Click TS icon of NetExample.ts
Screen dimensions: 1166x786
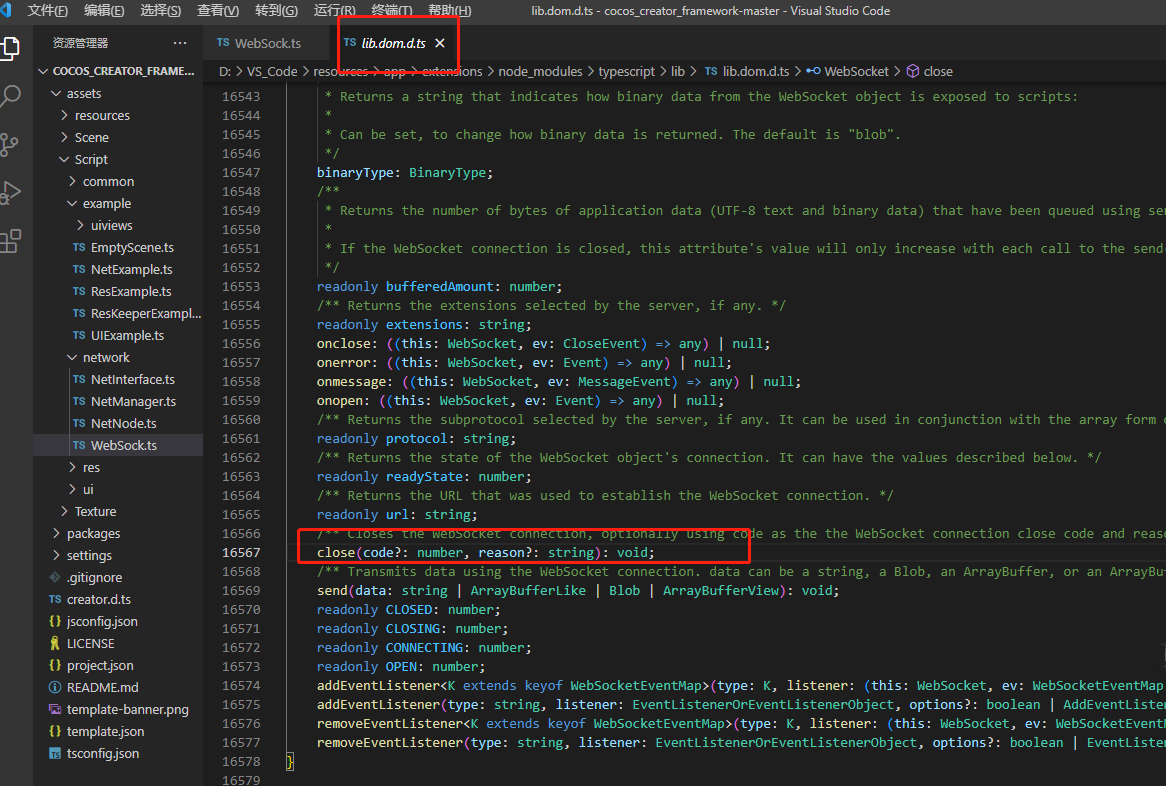(x=79, y=269)
